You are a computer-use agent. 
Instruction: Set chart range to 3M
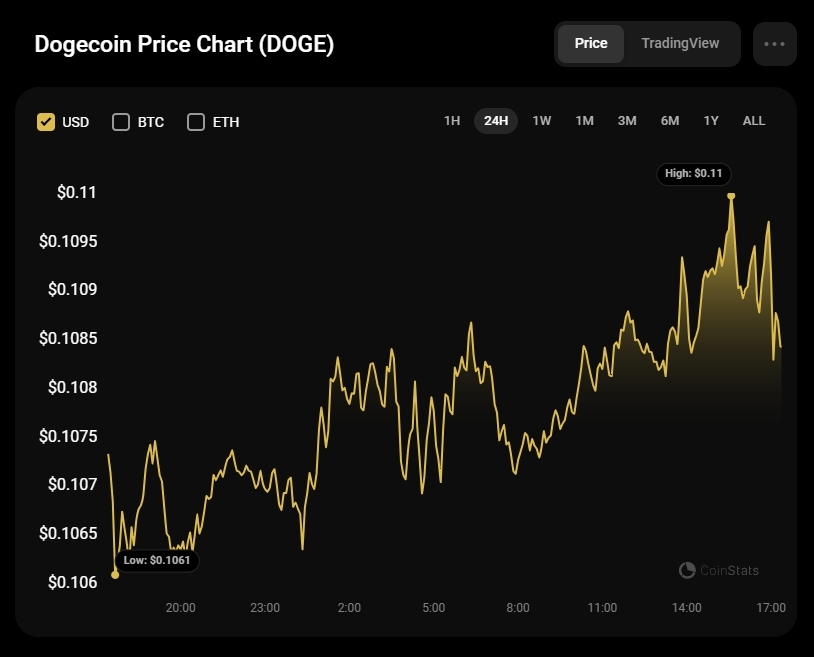[627, 121]
